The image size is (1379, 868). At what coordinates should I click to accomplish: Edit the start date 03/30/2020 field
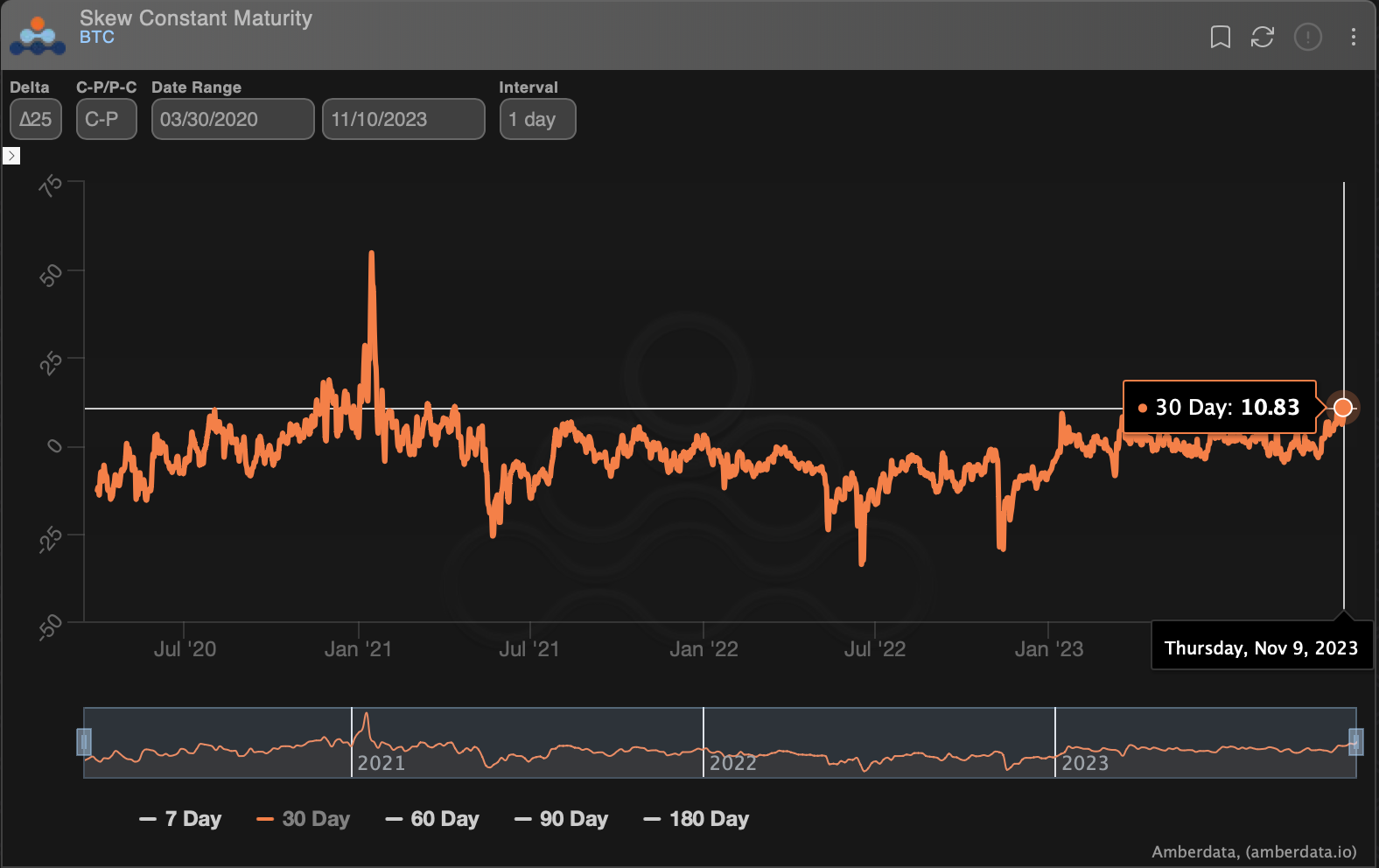[233, 119]
